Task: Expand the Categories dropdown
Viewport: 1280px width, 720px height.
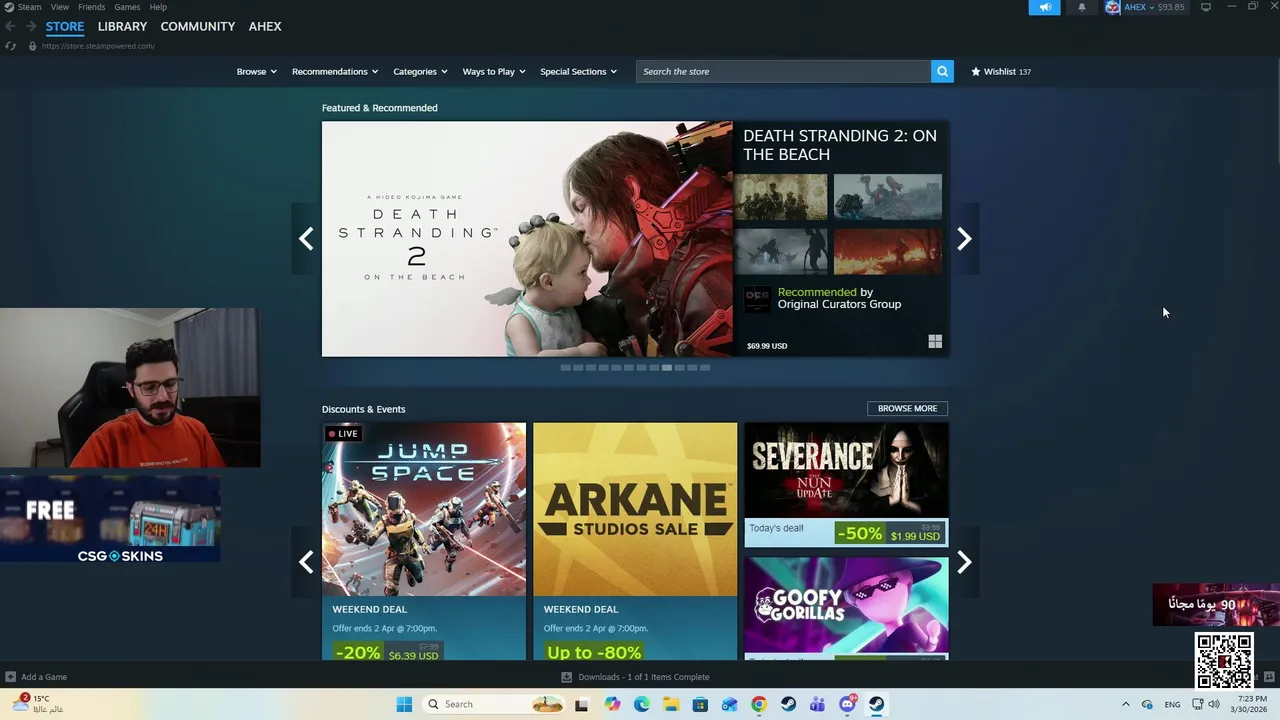Action: point(421,71)
